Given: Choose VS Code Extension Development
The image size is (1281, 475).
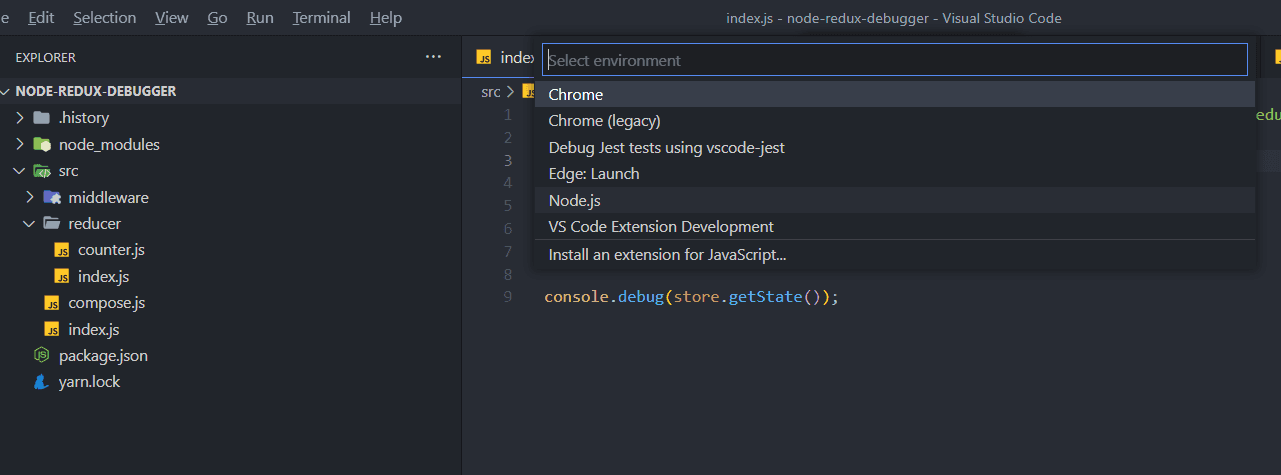Looking at the screenshot, I should click(895, 227).
